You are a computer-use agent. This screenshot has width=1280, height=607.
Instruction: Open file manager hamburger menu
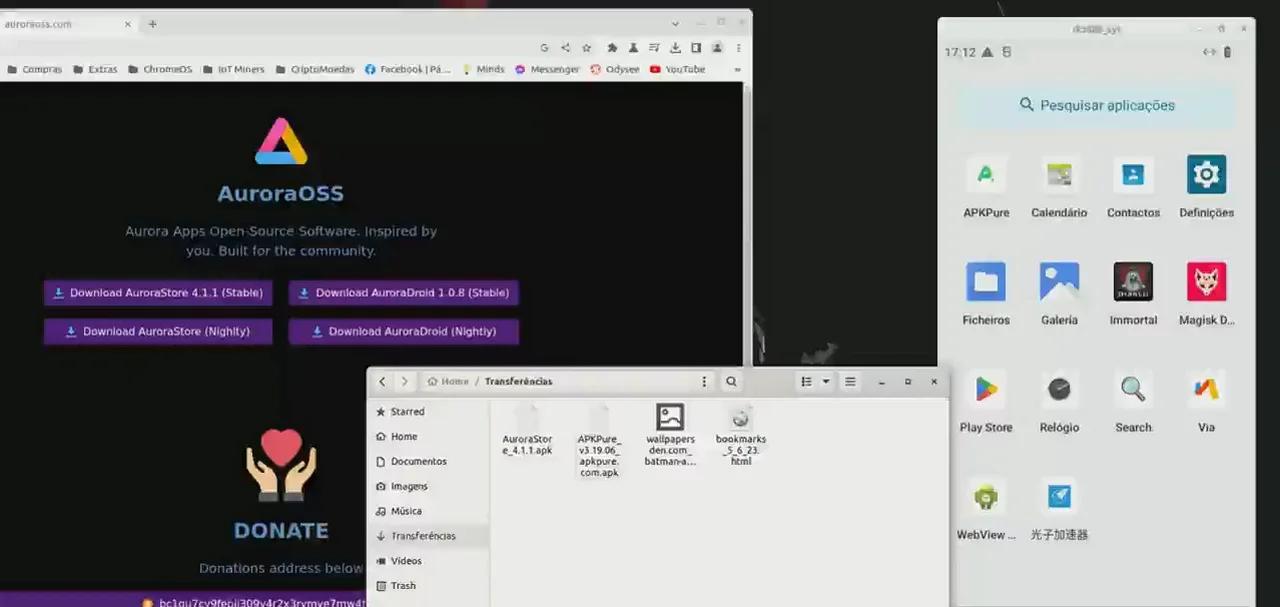tap(850, 381)
